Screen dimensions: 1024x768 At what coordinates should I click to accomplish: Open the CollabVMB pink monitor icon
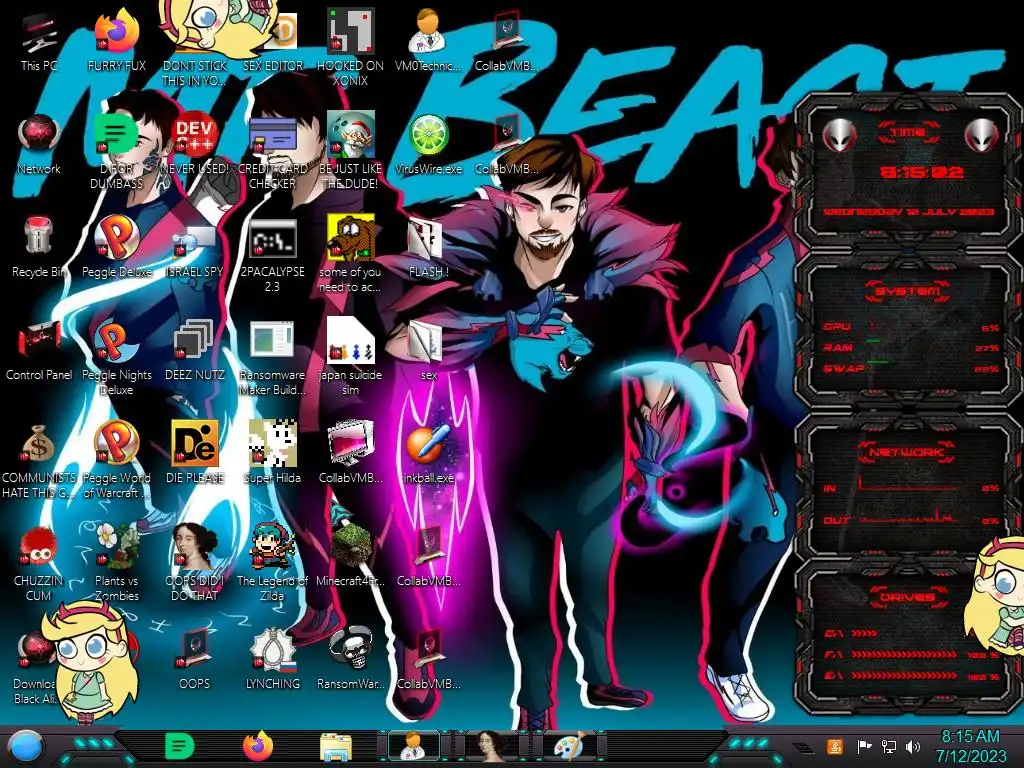[x=351, y=453]
